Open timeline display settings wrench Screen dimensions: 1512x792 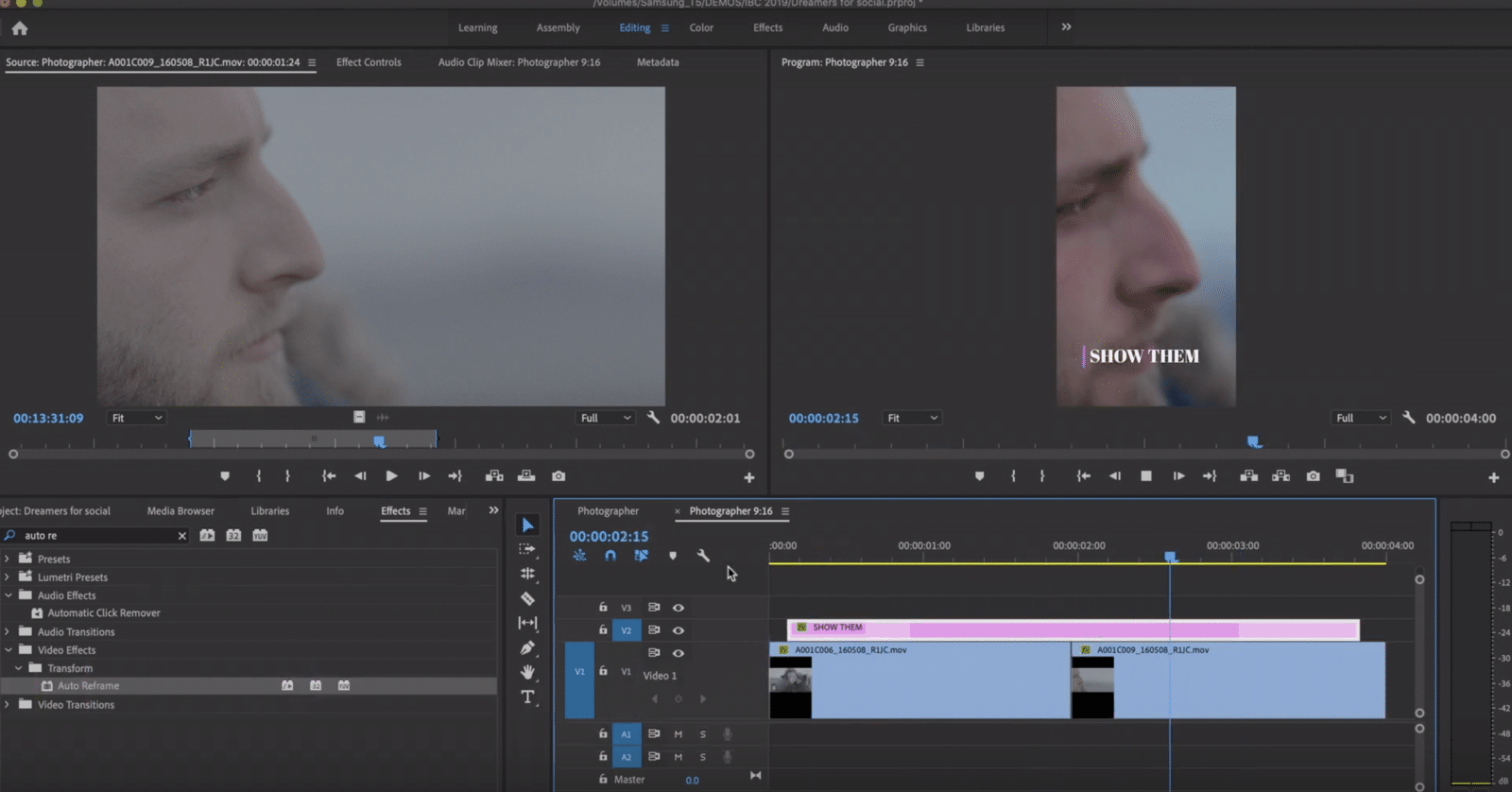[703, 556]
